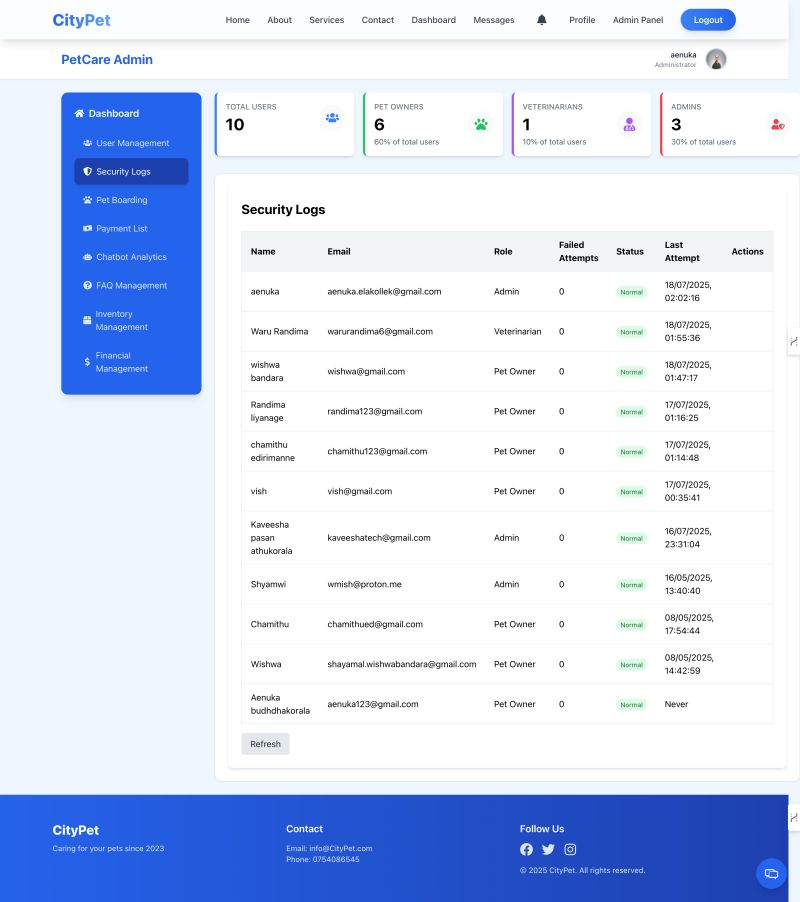Open Admin Panel navigation link
The height and width of the screenshot is (902, 800).
click(638, 20)
